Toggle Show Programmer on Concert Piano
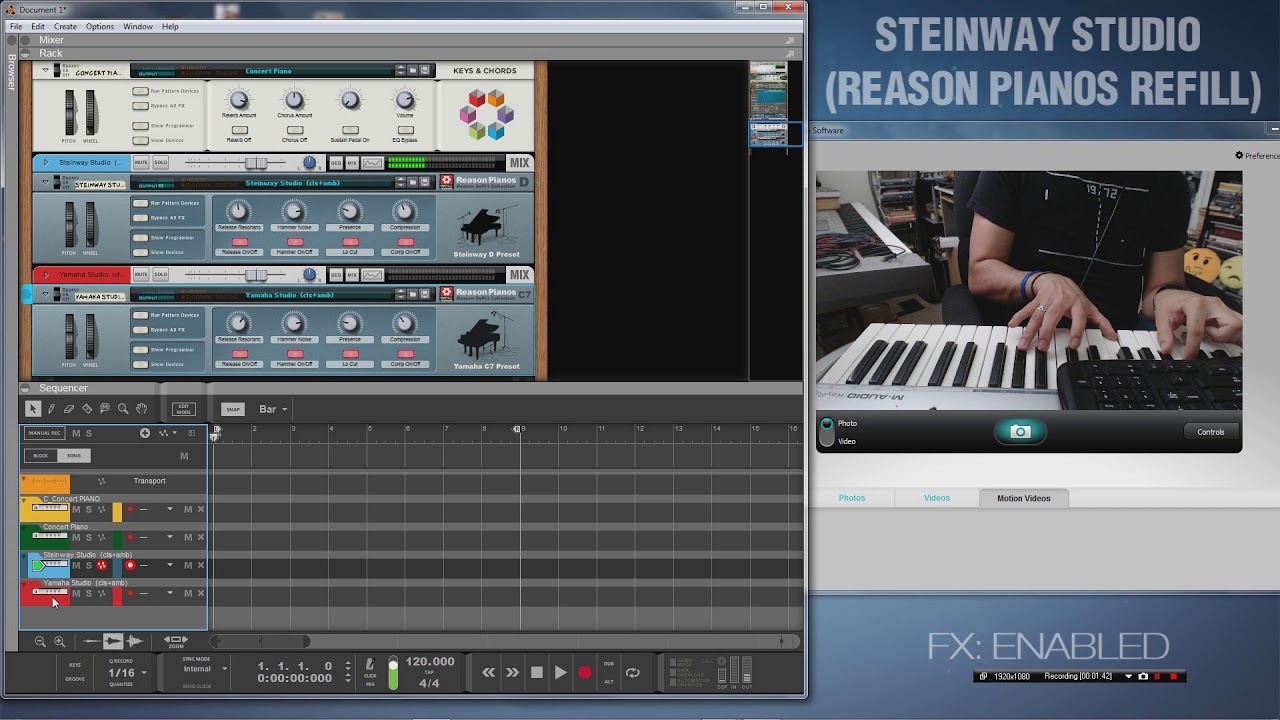Image resolution: width=1280 pixels, height=720 pixels. click(140, 125)
